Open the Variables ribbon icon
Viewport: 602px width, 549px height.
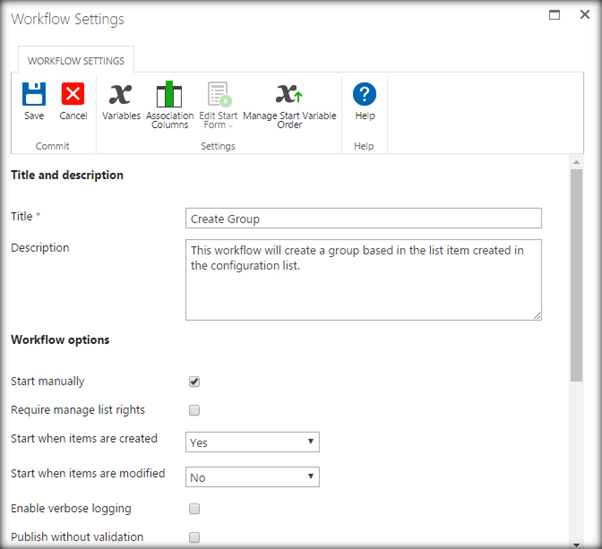point(121,95)
